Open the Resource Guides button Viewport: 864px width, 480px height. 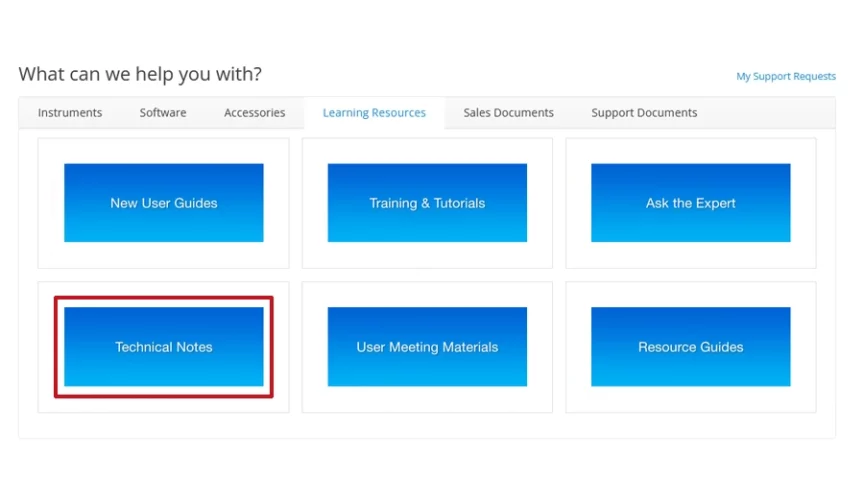[690, 347]
